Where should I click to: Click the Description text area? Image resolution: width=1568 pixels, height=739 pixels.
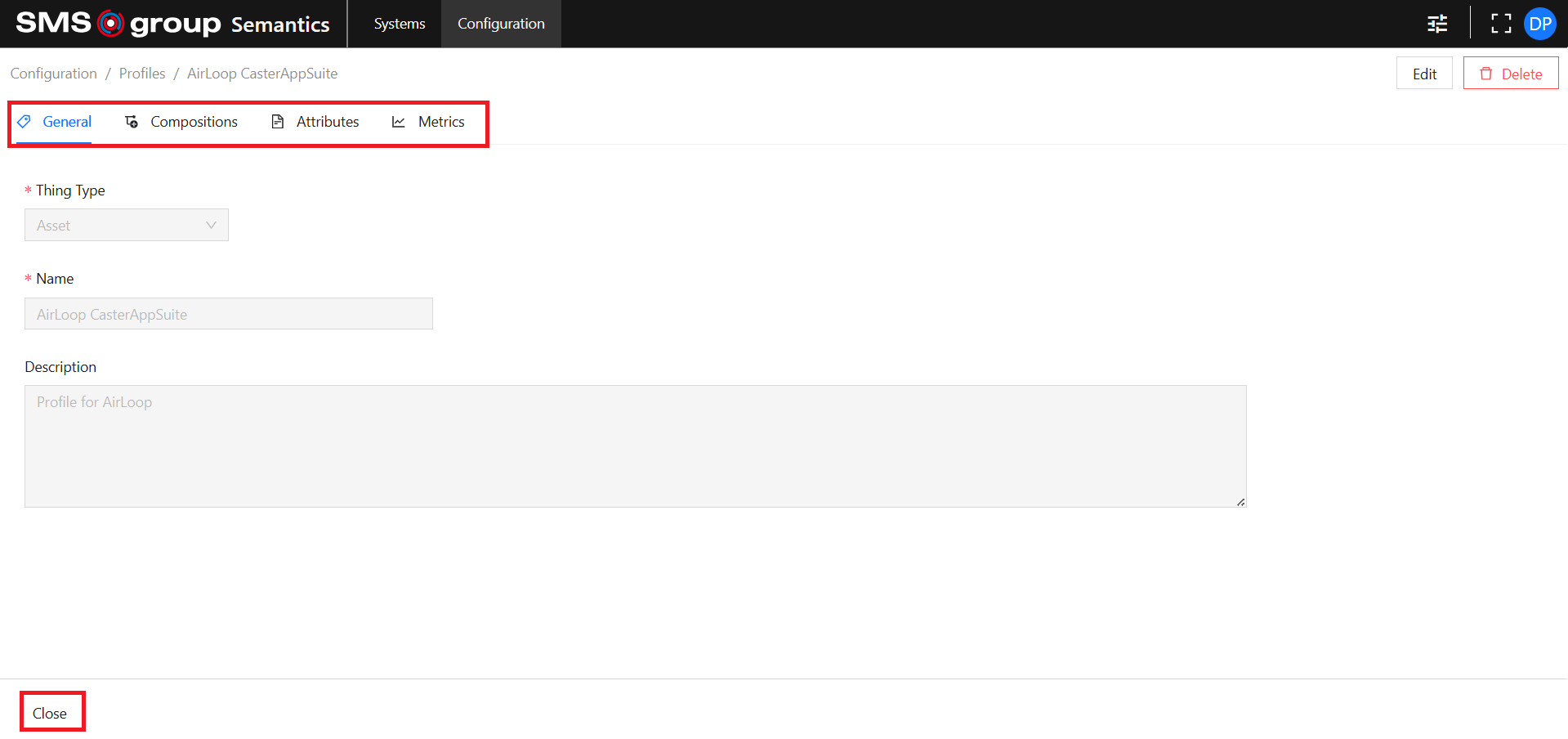coord(636,446)
